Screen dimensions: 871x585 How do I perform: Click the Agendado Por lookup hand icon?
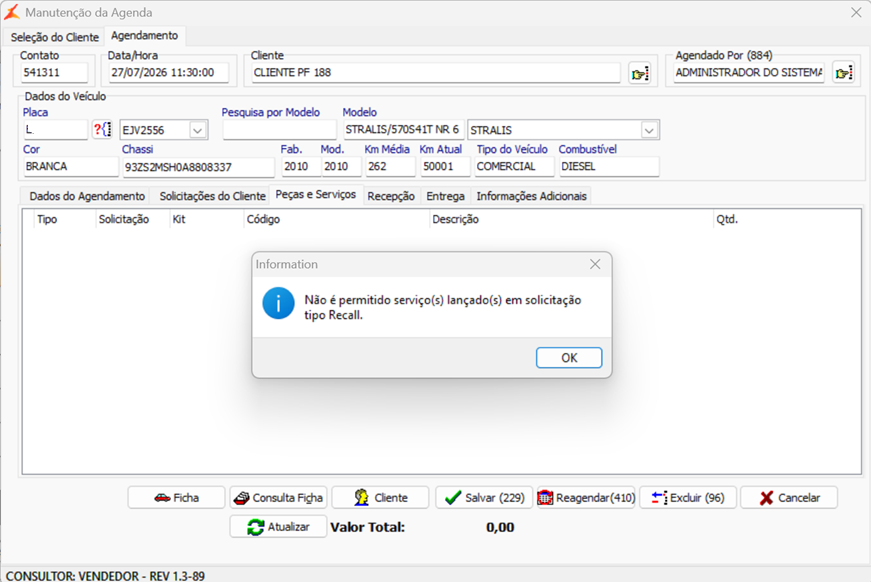coord(843,73)
